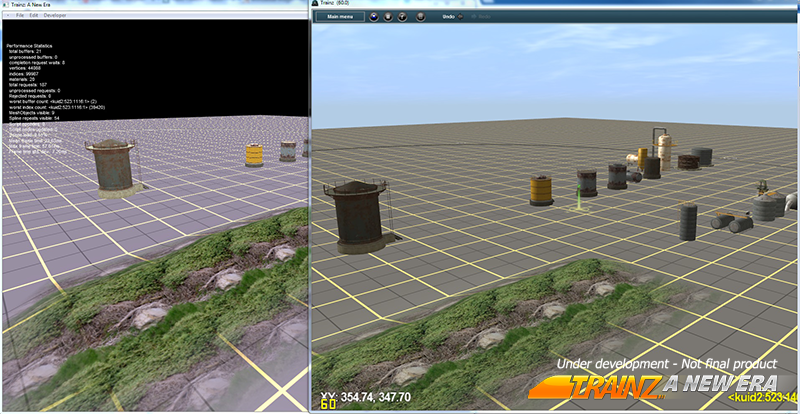Click the 'total requests: 107' line
800x414 pixels.
click(28, 85)
